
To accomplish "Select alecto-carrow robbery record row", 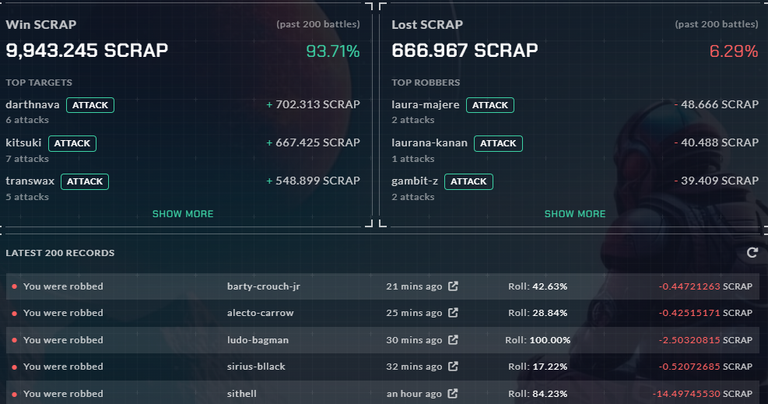I will pyautogui.click(x=383, y=313).
